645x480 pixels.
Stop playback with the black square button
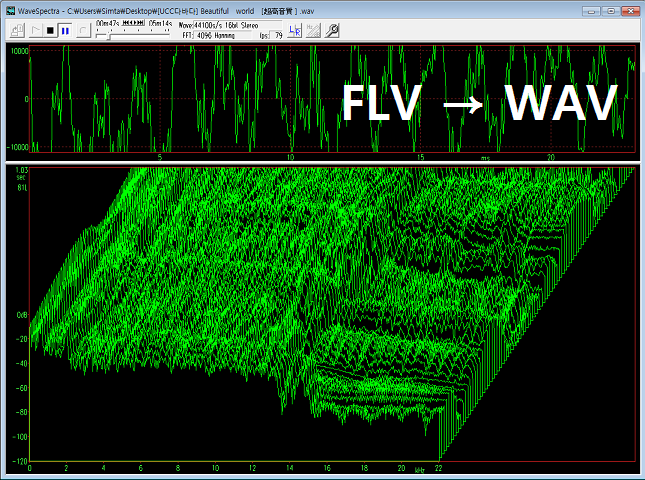50,30
